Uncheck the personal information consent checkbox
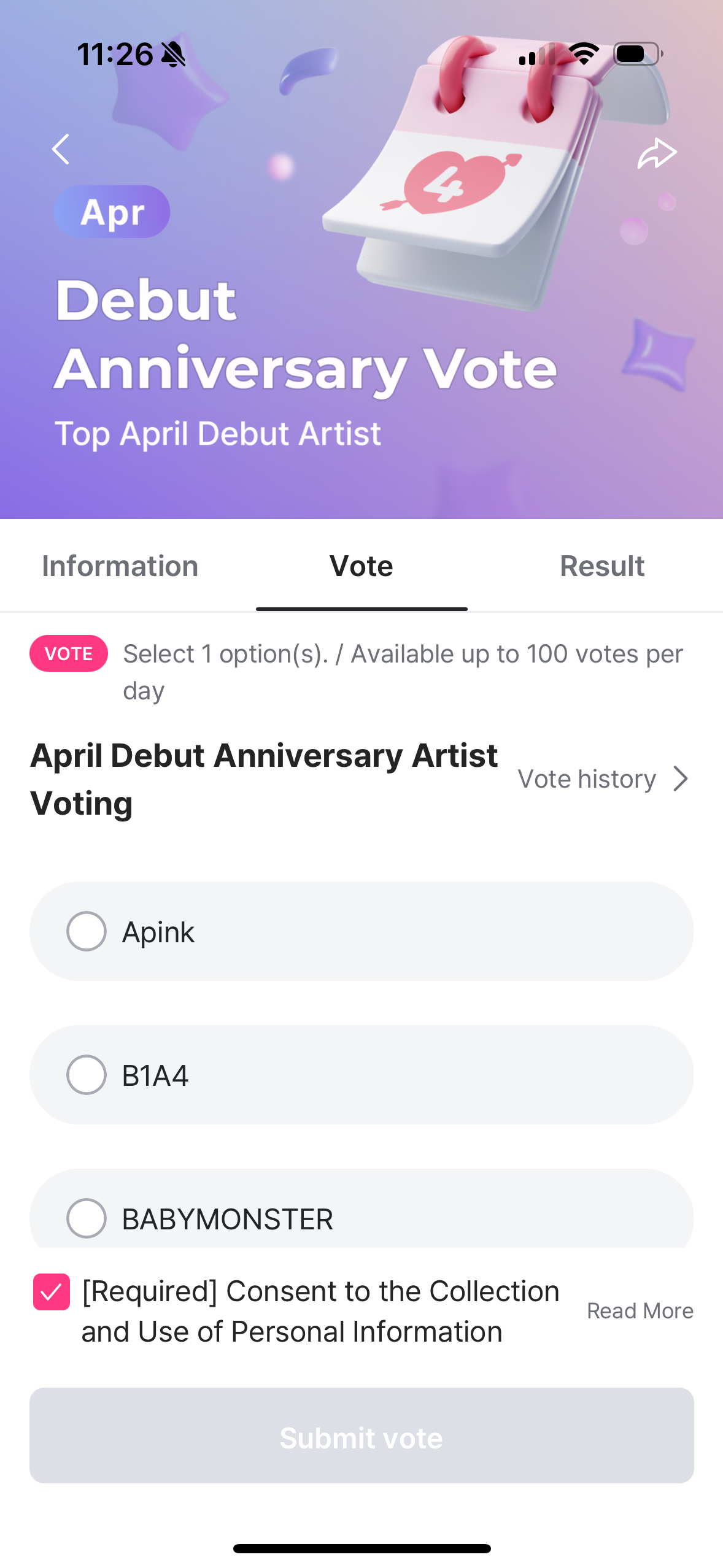Image resolution: width=723 pixels, height=1568 pixels. click(x=52, y=1292)
